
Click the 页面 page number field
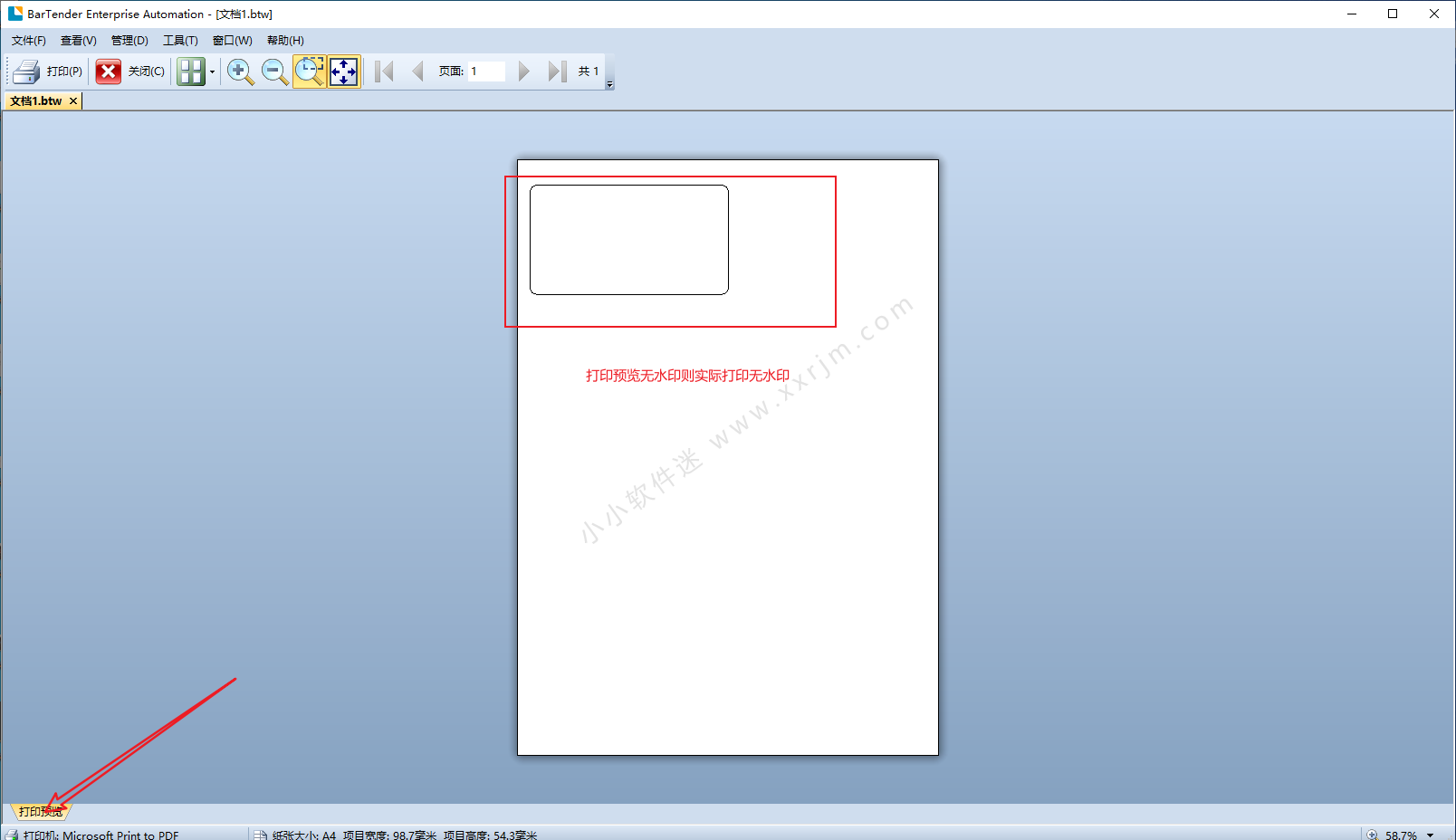486,72
